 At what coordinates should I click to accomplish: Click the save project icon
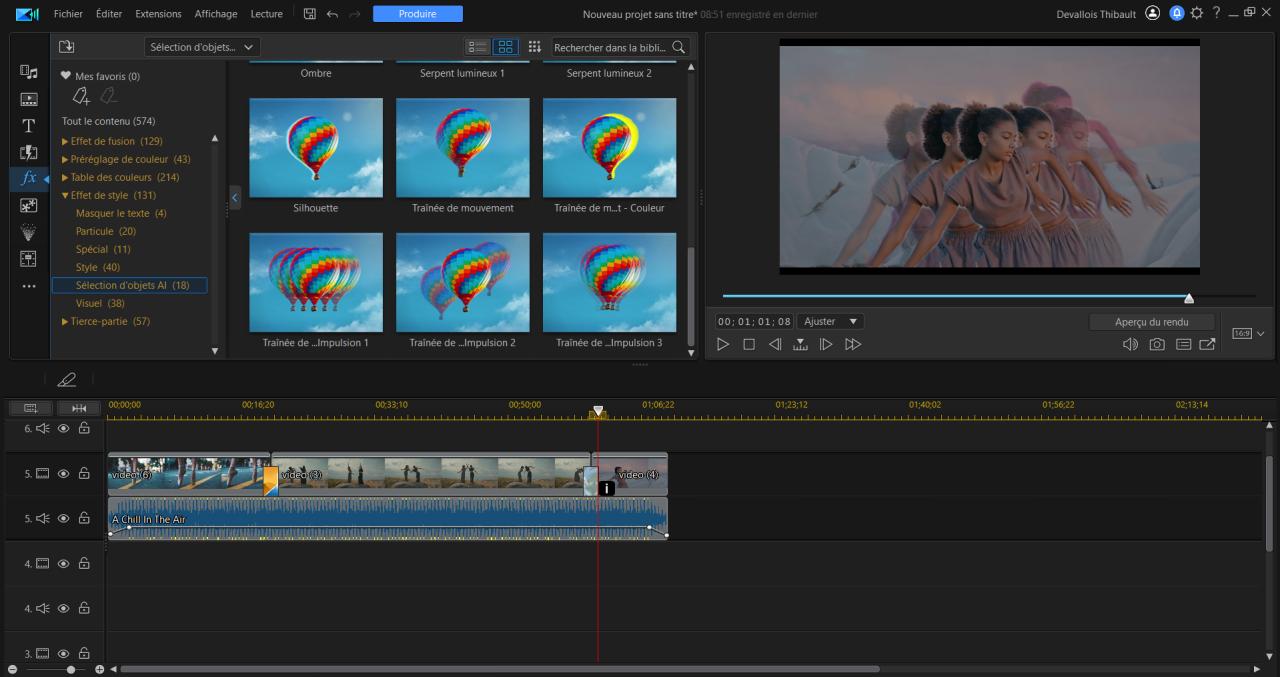pos(310,14)
